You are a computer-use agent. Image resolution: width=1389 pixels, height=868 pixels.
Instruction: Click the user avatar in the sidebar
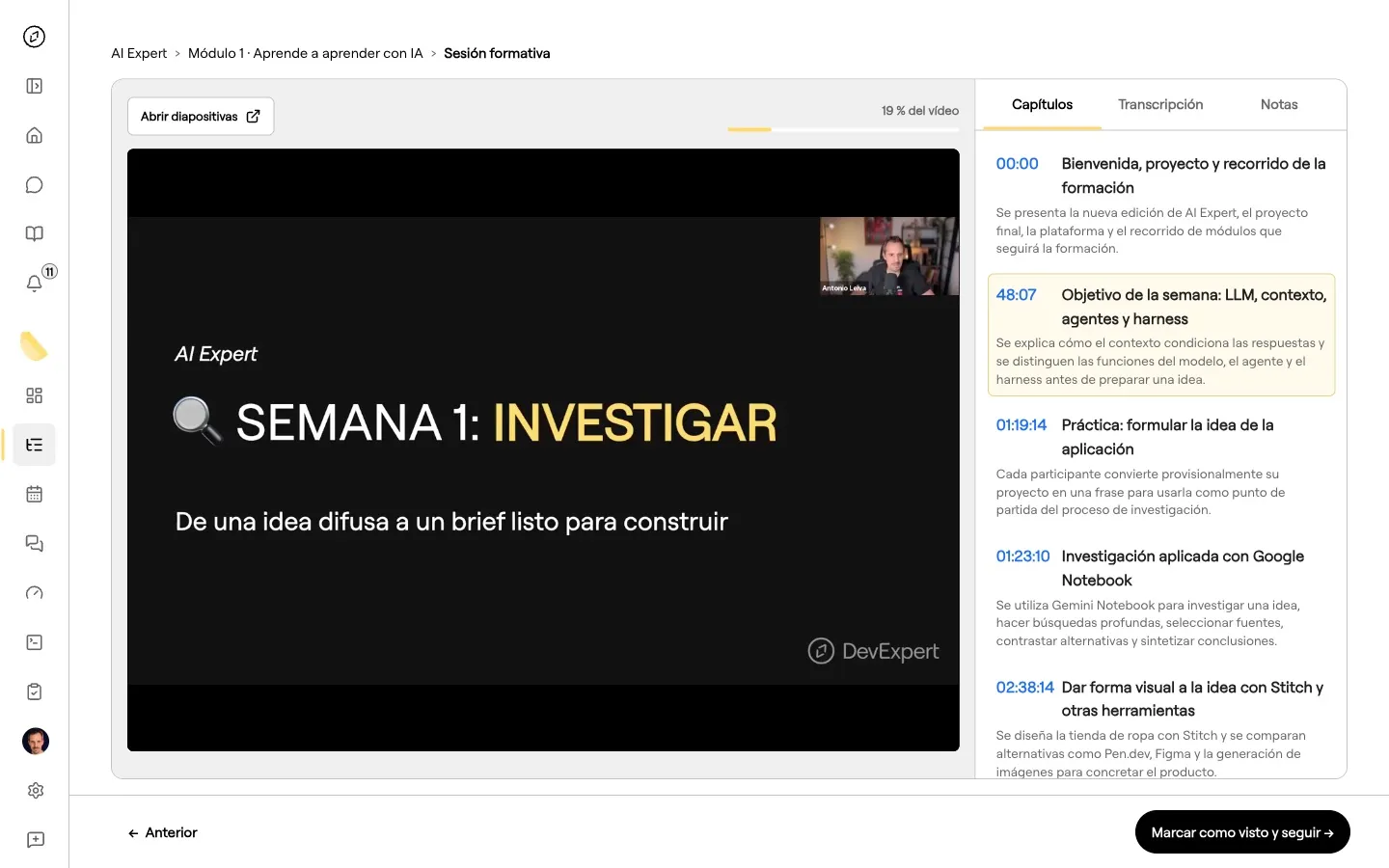[x=35, y=741]
